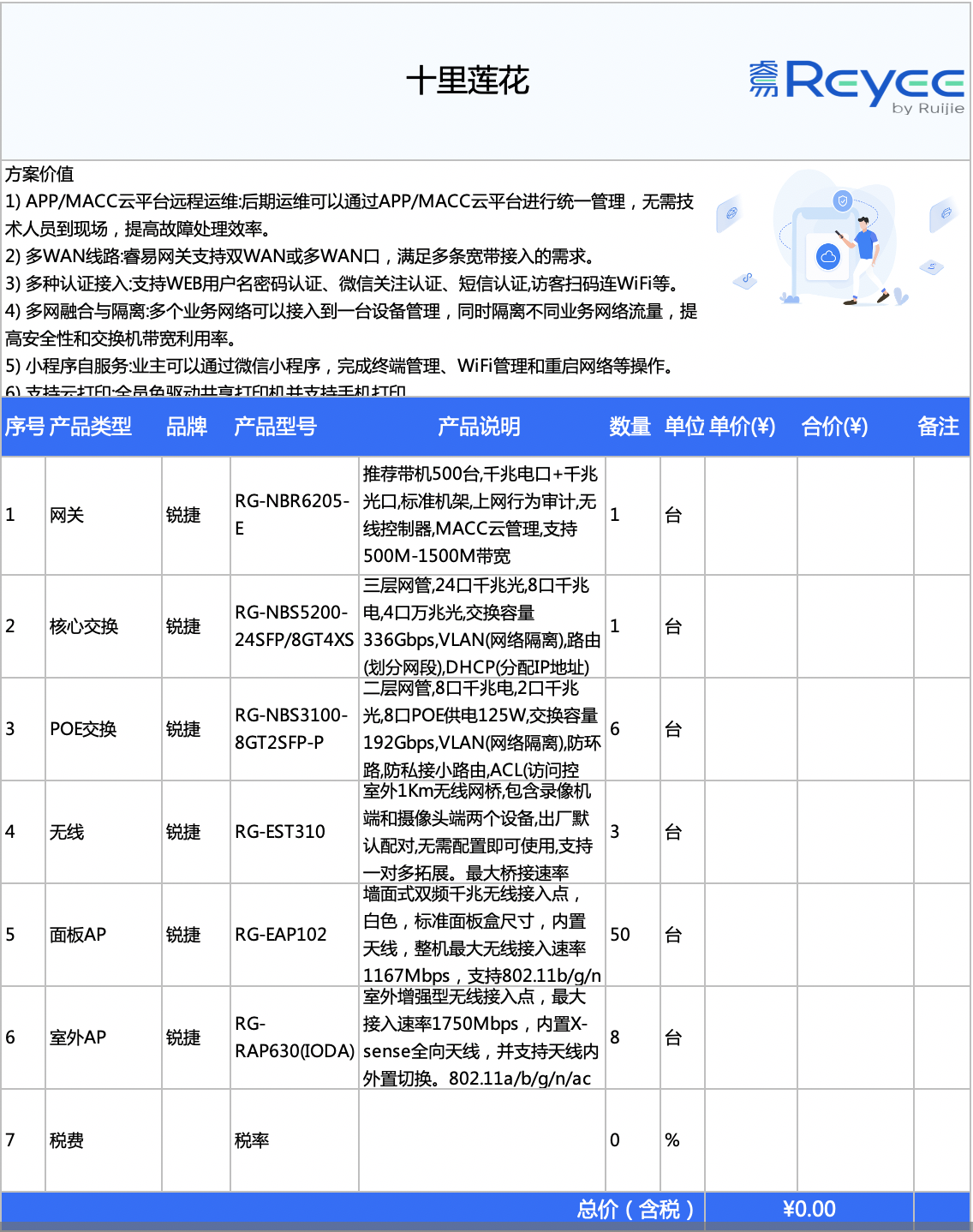
Task: Click the 网关 row product description
Action: click(x=482, y=515)
